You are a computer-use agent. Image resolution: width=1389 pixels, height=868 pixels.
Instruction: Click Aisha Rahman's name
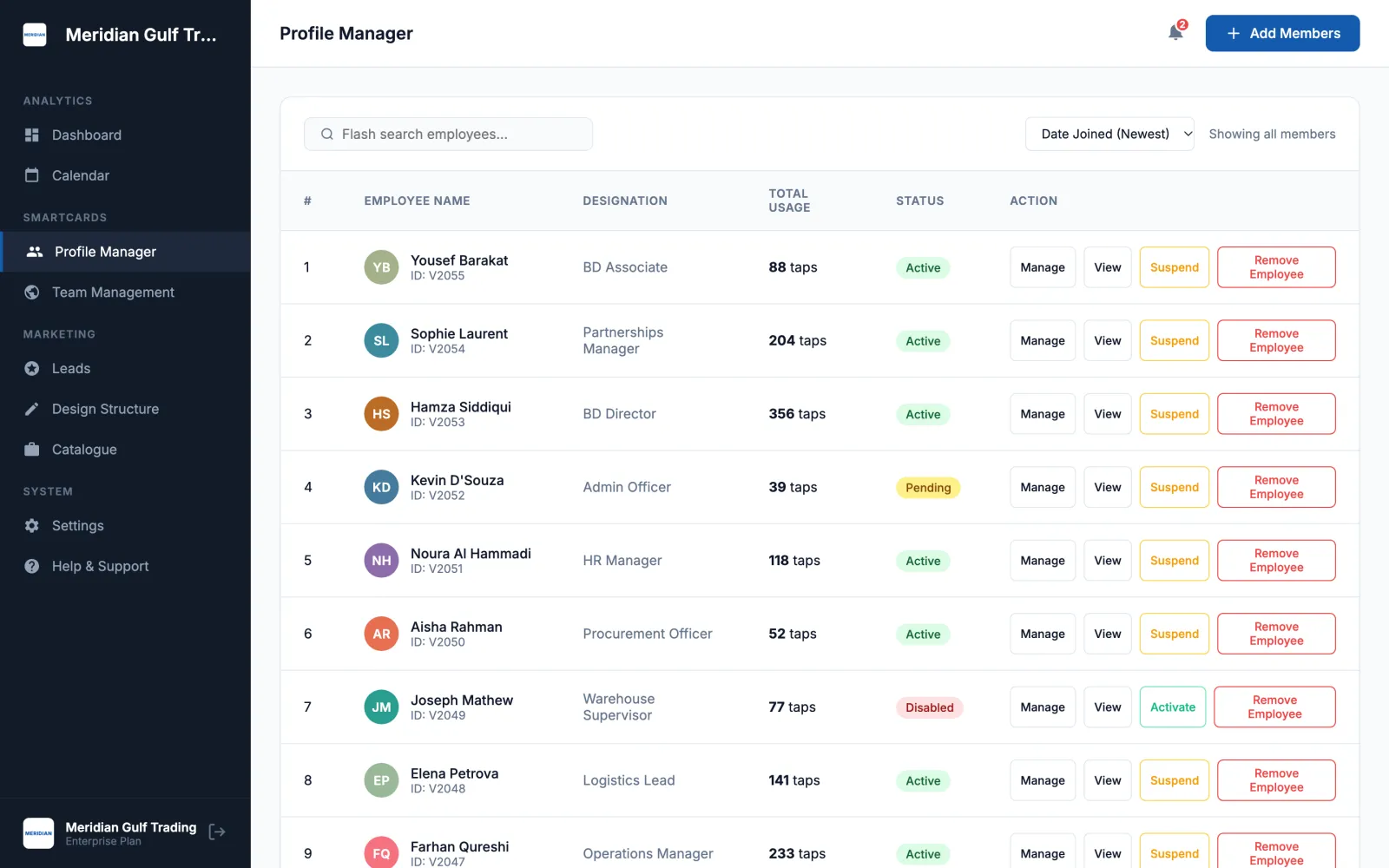(x=457, y=627)
